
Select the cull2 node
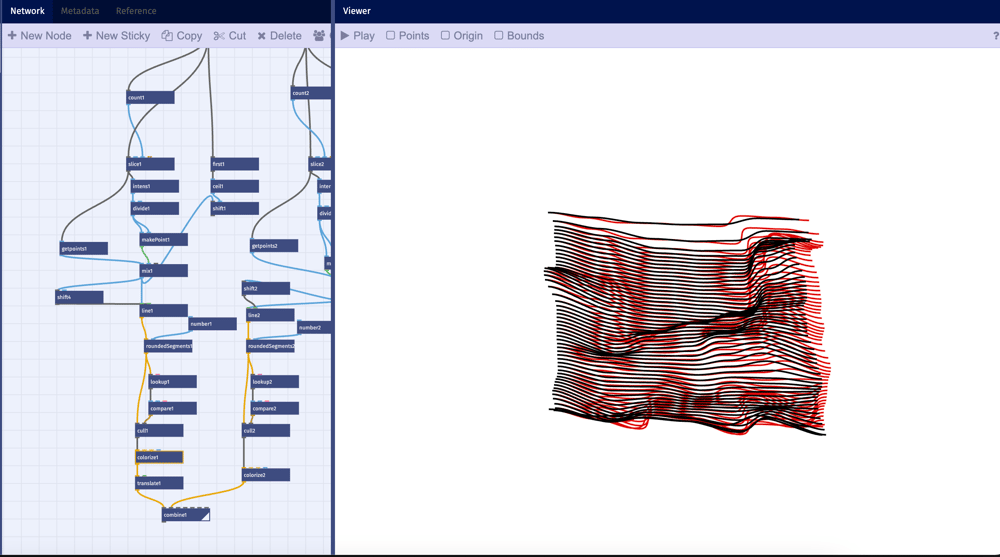point(266,431)
